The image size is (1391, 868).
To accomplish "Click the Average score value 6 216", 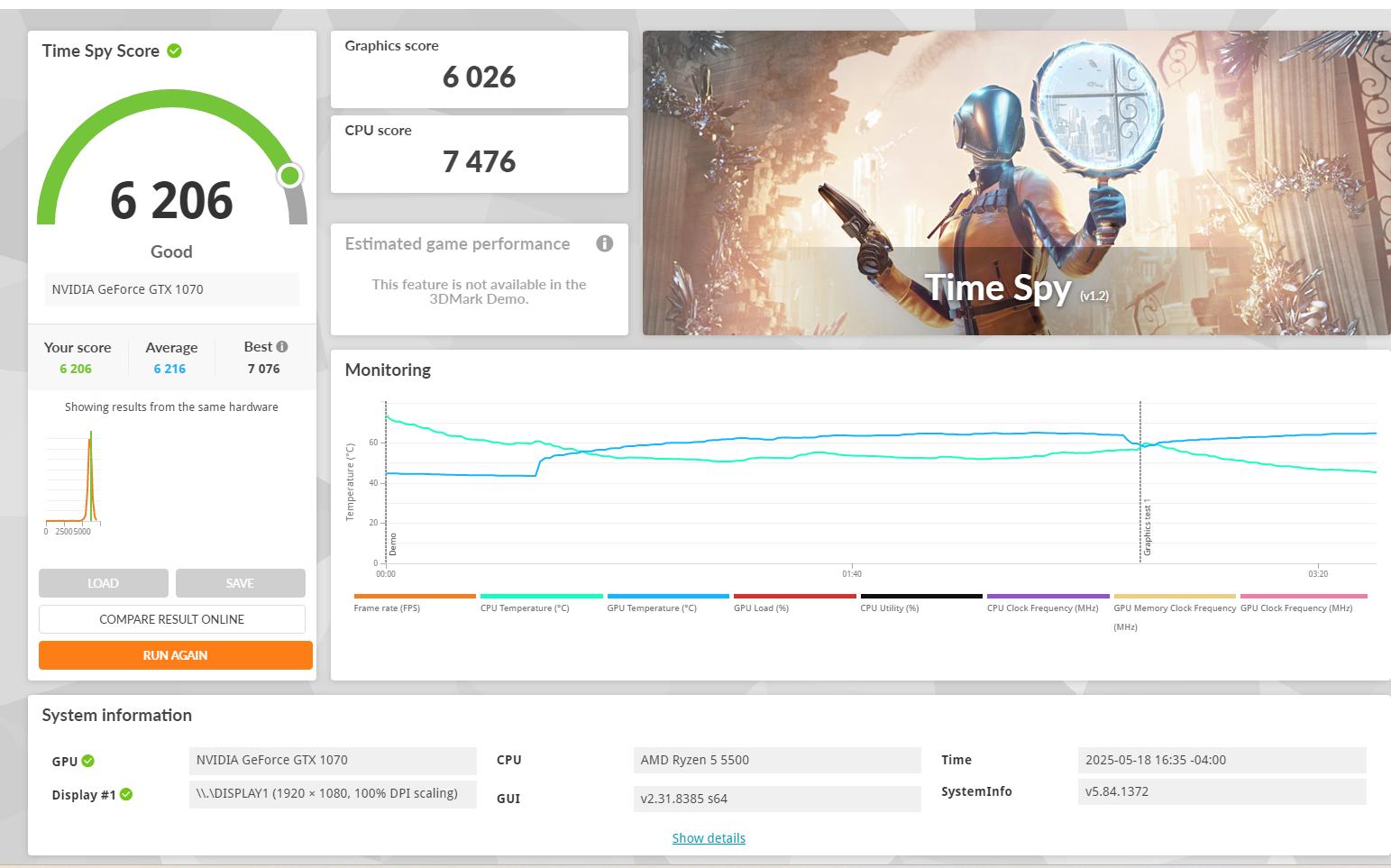I will (169, 369).
